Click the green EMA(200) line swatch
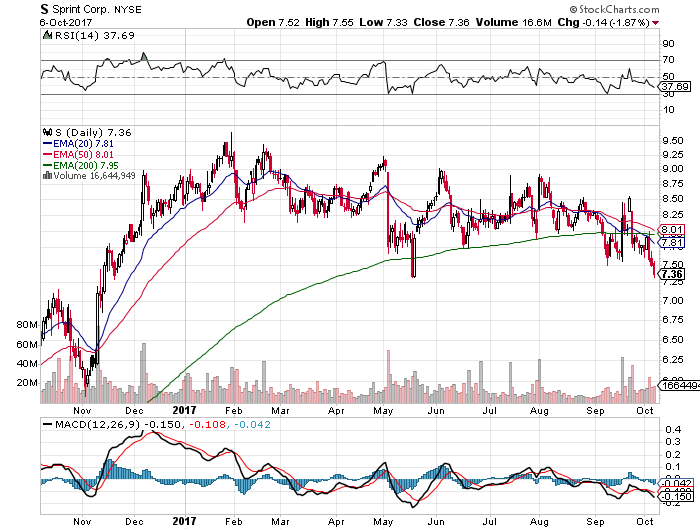Image resolution: width=700 pixels, height=530 pixels. tap(47, 165)
